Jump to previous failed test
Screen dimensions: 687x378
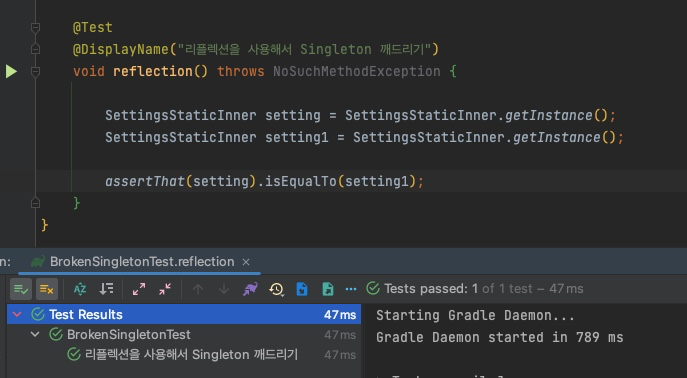pyautogui.click(x=198, y=289)
